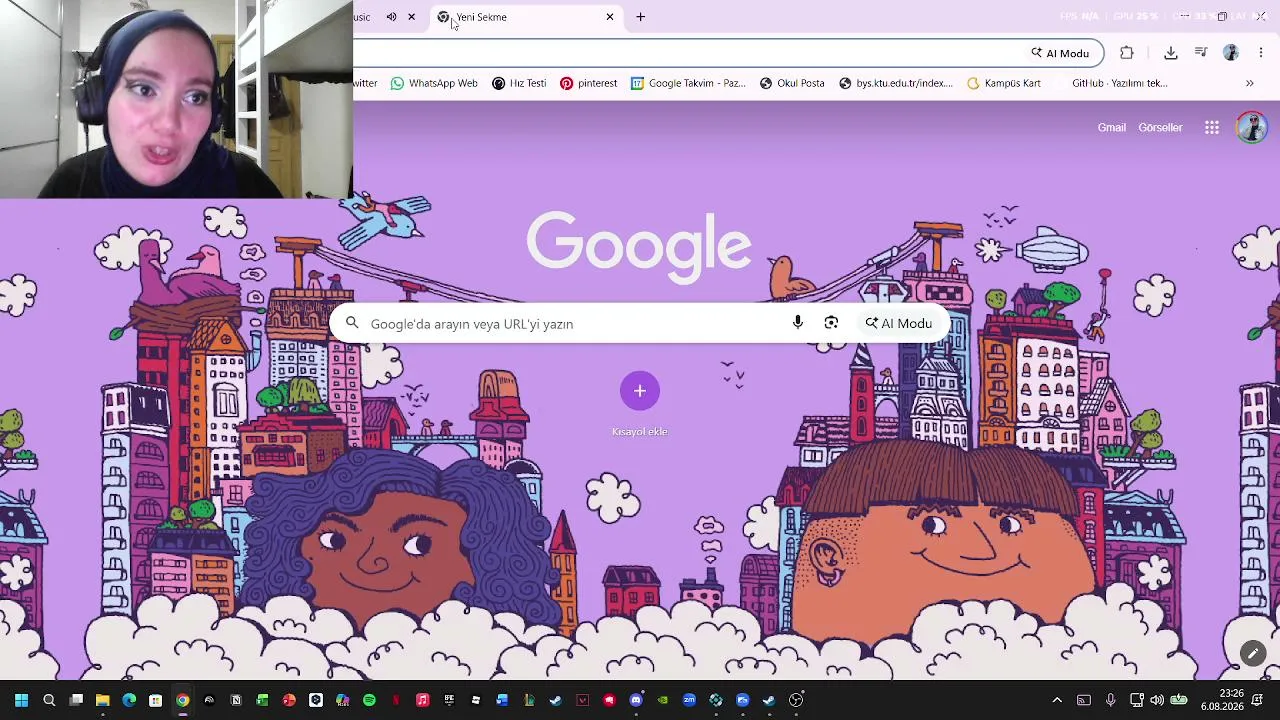Open Hız Testi bookmark
The width and height of the screenshot is (1280, 720).
click(519, 83)
